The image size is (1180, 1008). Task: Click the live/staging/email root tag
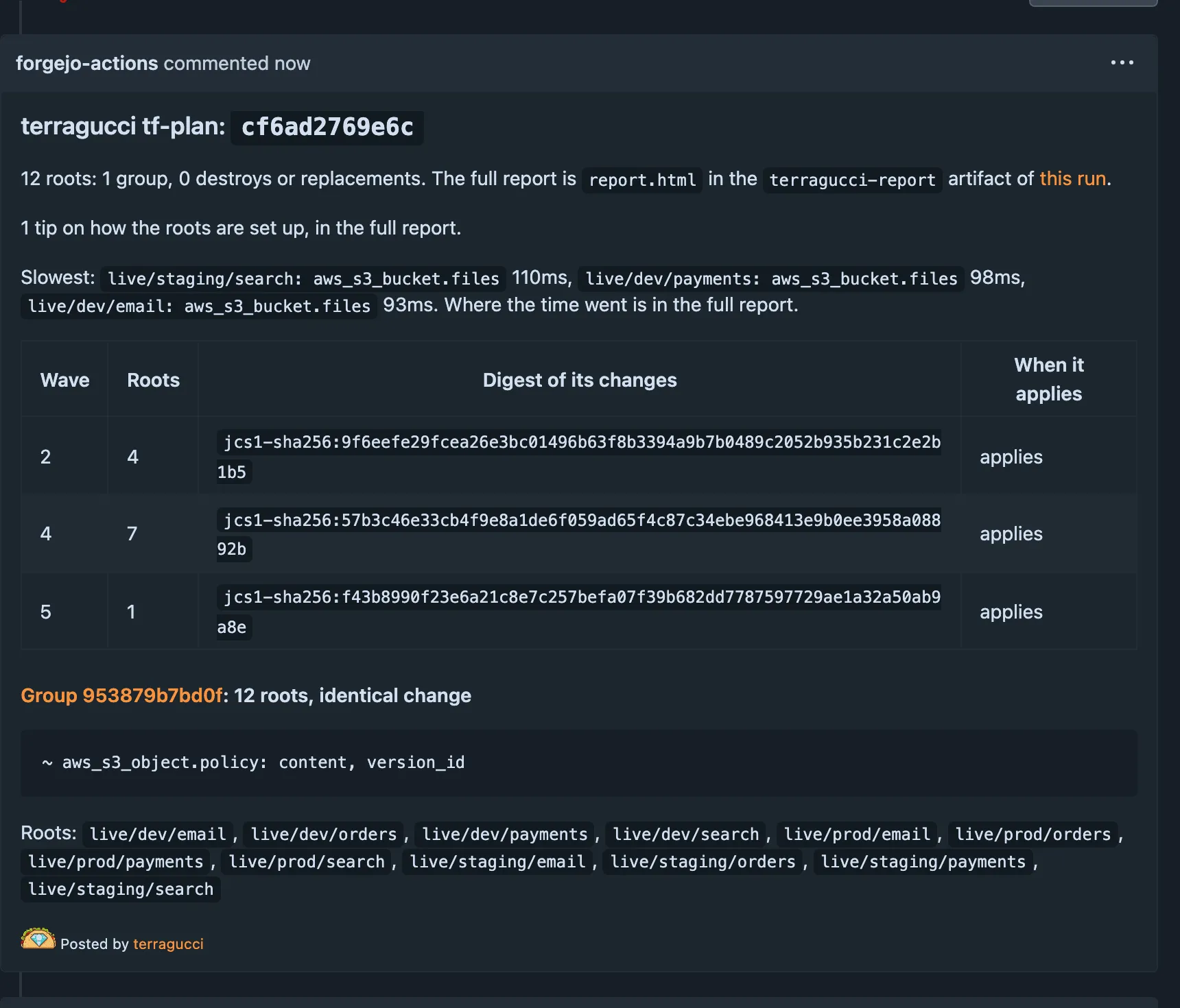[x=497, y=862]
